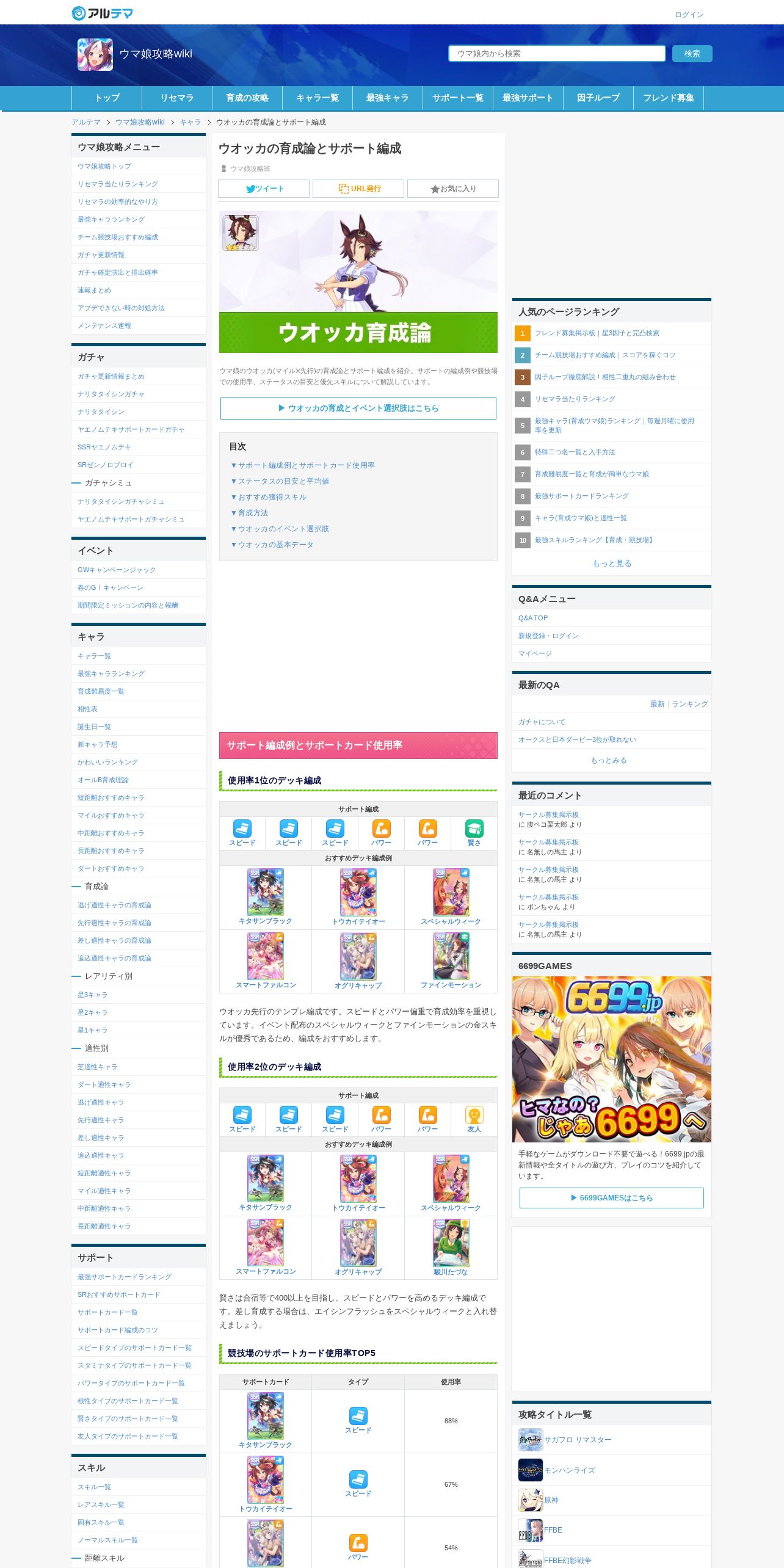The height and width of the screenshot is (1568, 784).
Task: Open the 最強サポート navigation tab
Action: point(528,98)
